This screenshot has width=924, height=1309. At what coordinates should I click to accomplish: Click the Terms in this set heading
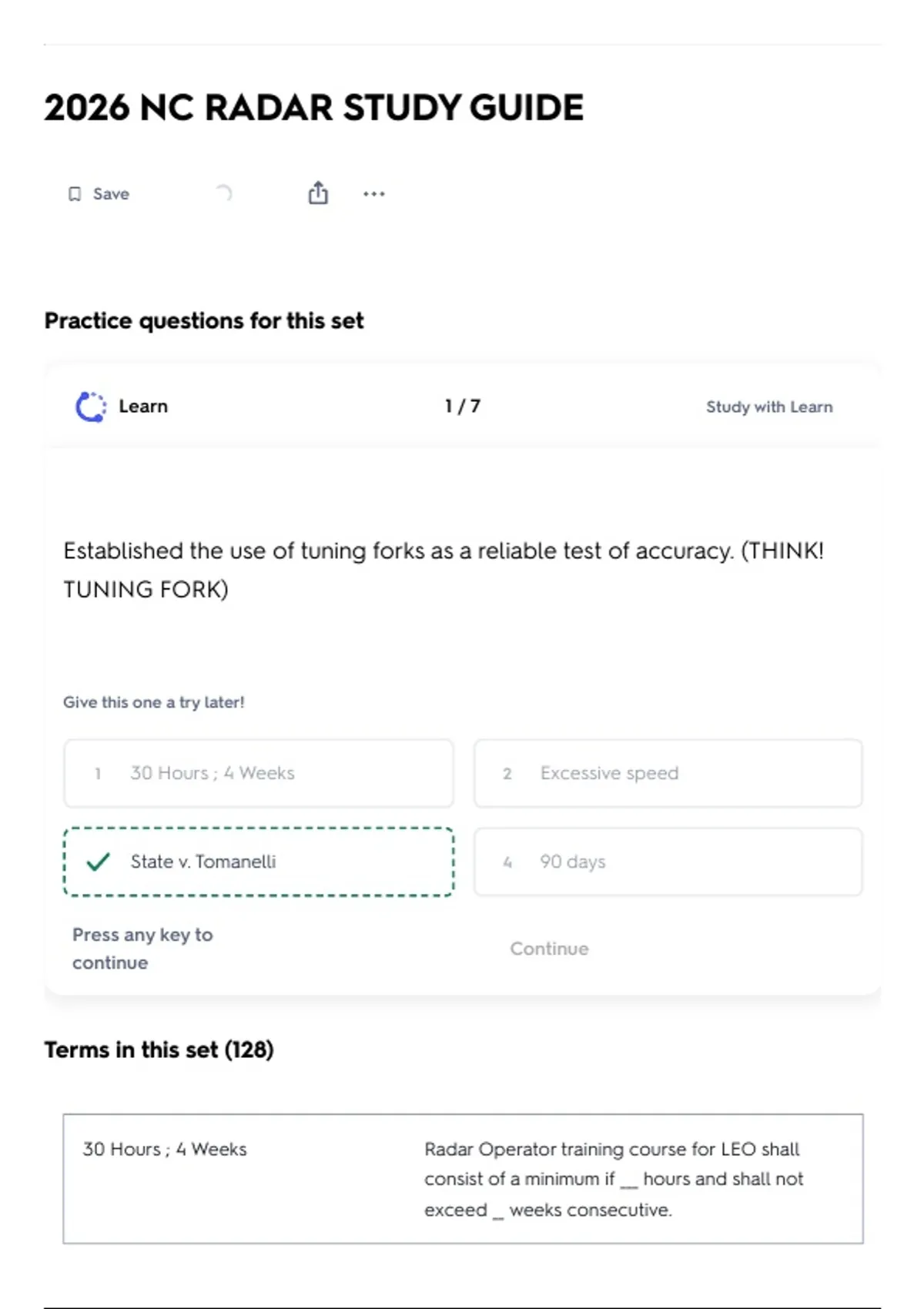[159, 1050]
